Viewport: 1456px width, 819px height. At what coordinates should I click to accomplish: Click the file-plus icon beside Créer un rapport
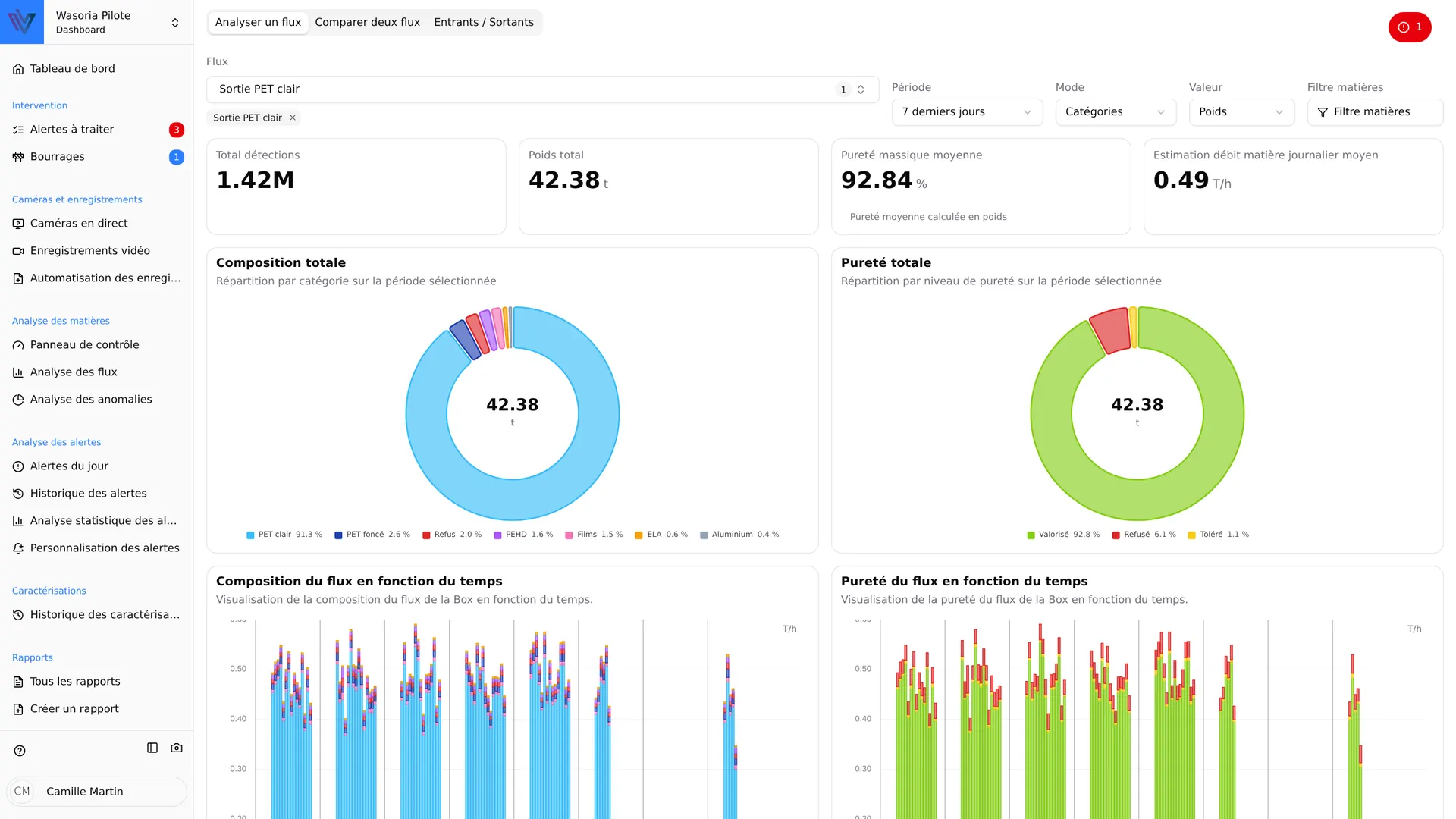(18, 709)
